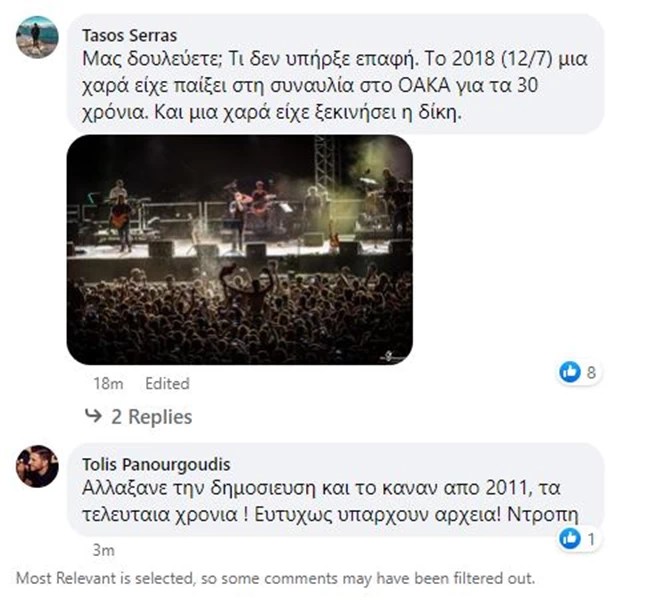
Task: Click the reaction count 1 number
Action: [x=592, y=539]
